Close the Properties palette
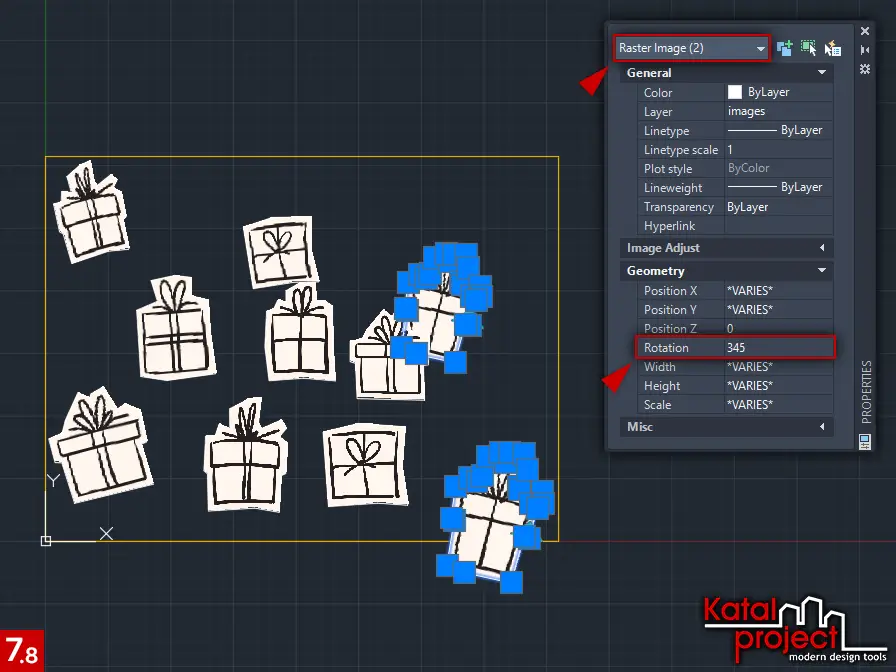Image resolution: width=896 pixels, height=672 pixels. point(865,31)
